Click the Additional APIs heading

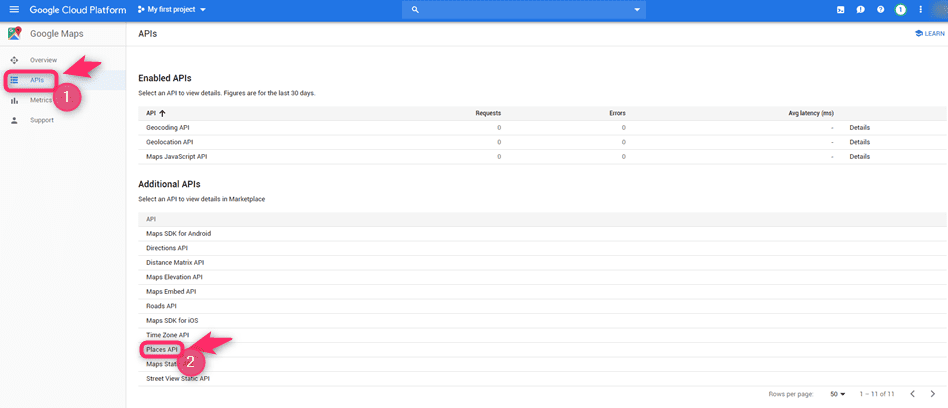(x=169, y=184)
